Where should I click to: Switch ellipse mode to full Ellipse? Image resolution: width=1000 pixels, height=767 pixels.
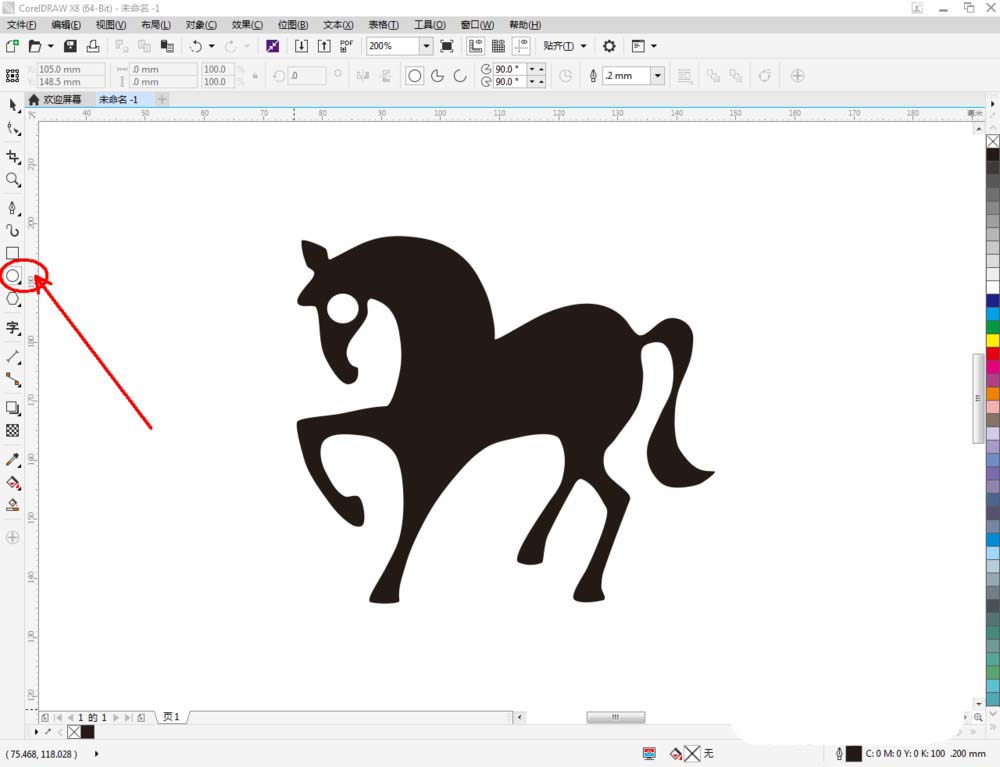point(415,76)
